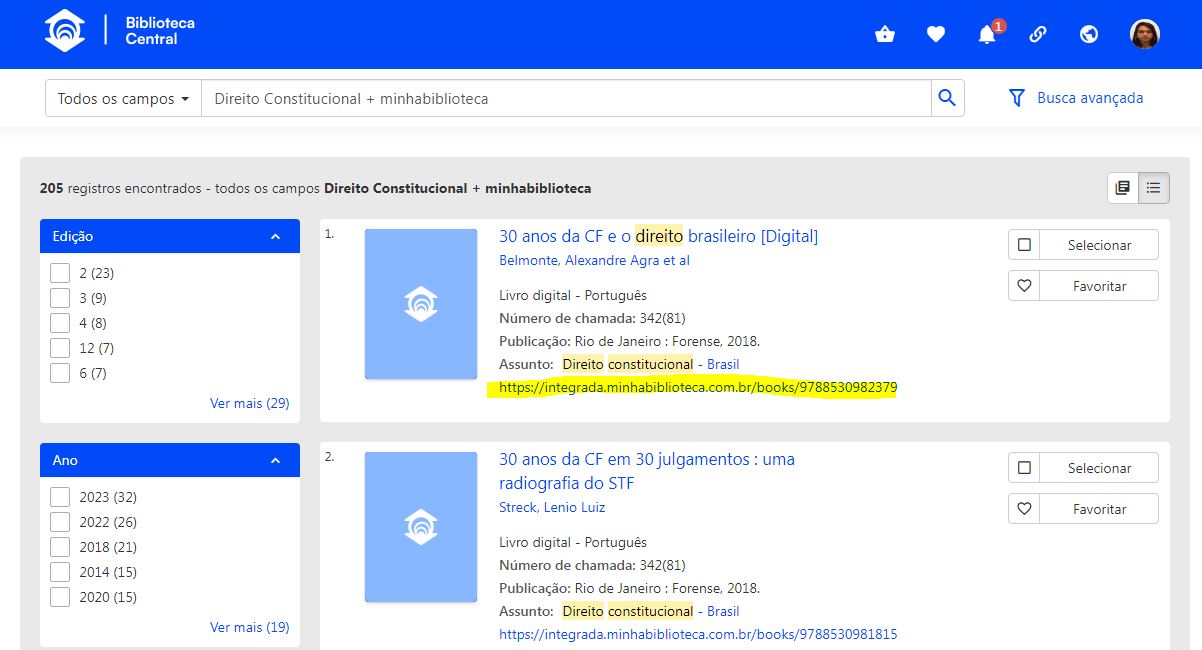Click the globe language icon
The image size is (1202, 650).
pos(1089,35)
